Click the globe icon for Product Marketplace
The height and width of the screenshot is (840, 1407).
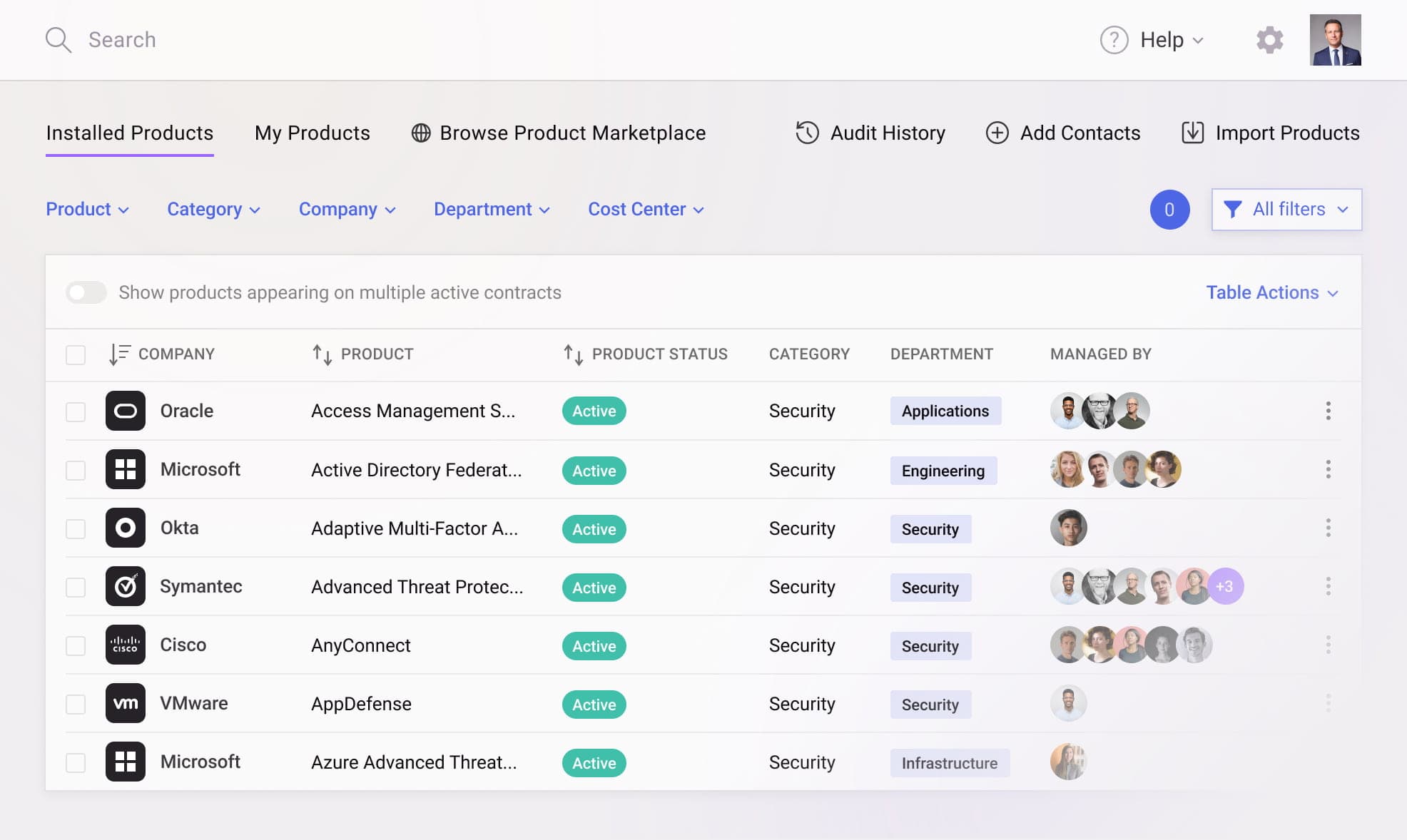coord(421,133)
